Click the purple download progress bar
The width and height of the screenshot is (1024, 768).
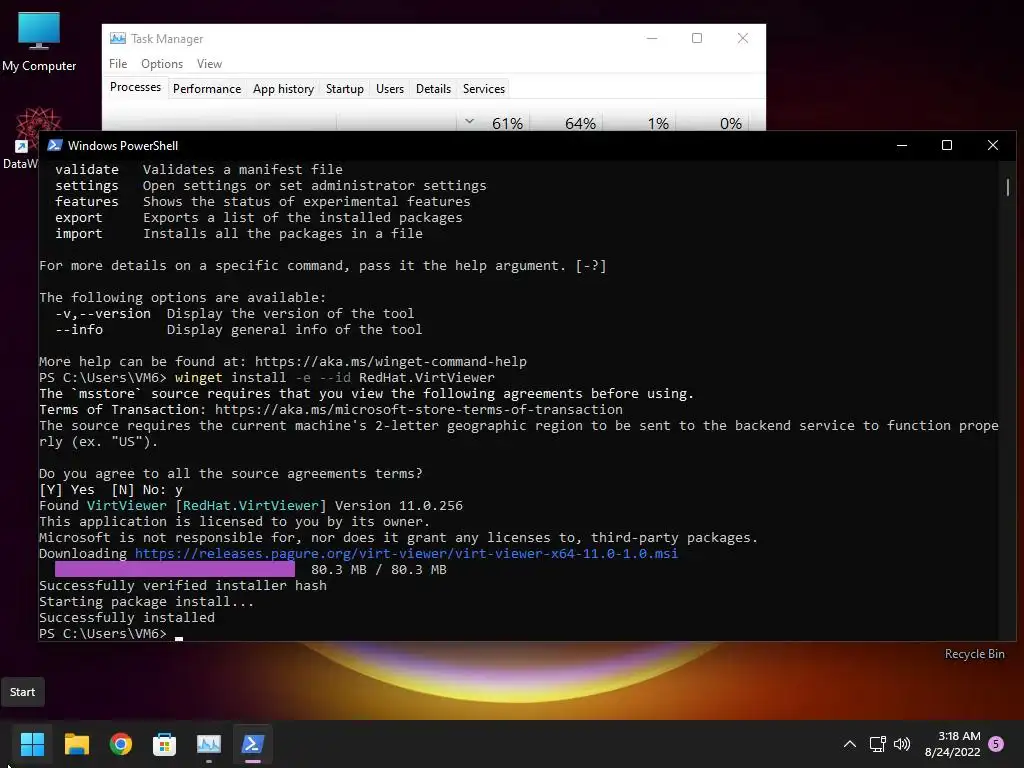click(175, 569)
